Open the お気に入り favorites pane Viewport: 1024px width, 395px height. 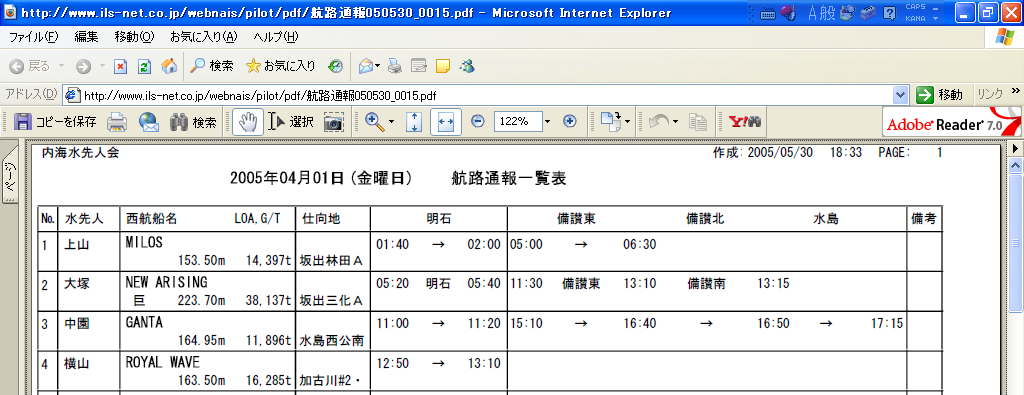tap(280, 66)
